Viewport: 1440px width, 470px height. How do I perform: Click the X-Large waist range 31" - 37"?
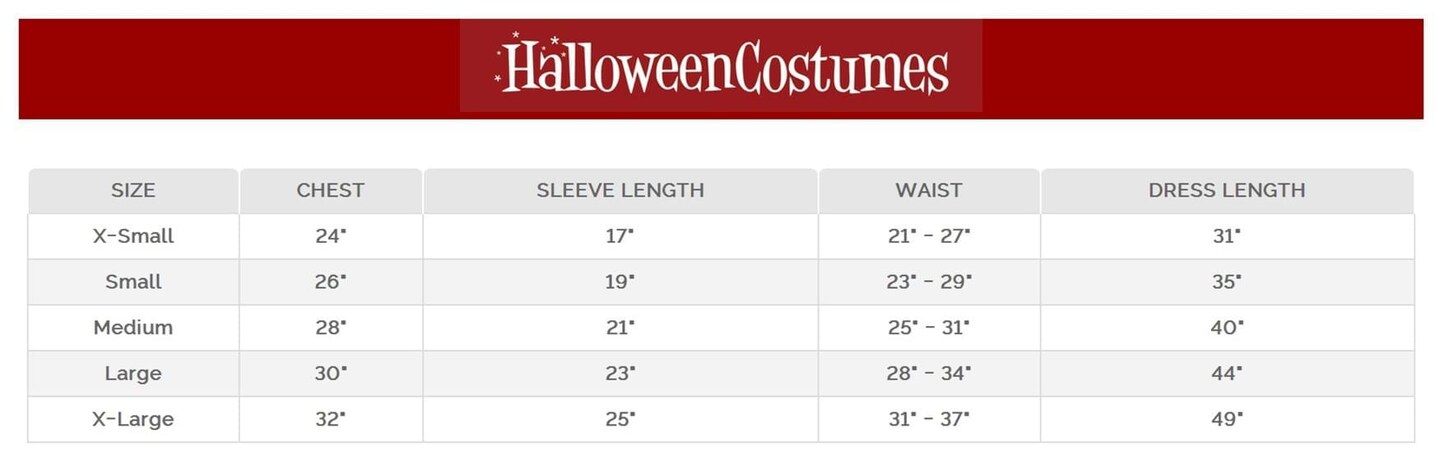click(928, 420)
